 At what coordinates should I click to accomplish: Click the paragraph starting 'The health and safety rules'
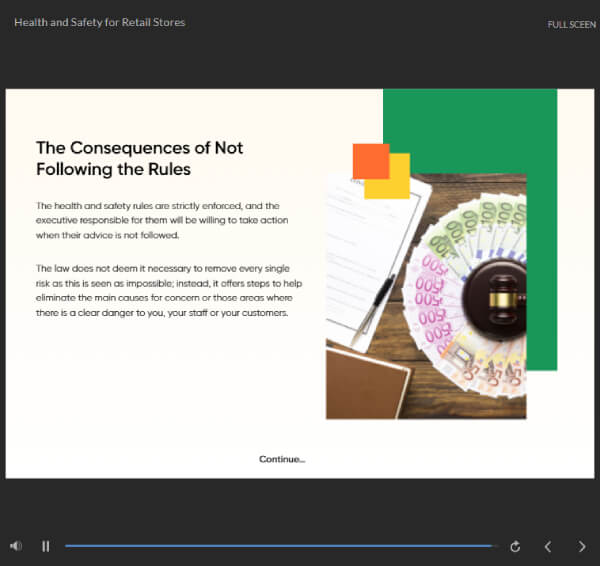coord(162,220)
